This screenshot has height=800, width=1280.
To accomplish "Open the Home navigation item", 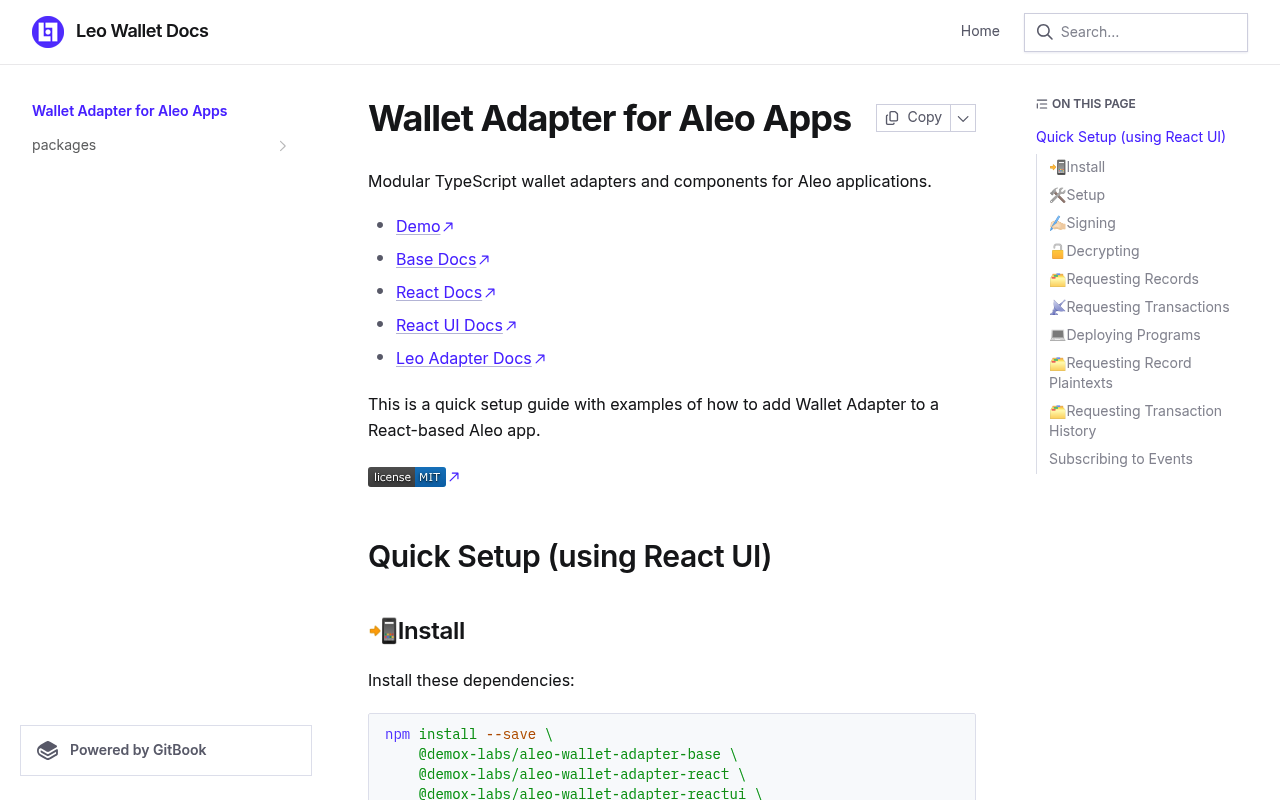I will 980,31.
